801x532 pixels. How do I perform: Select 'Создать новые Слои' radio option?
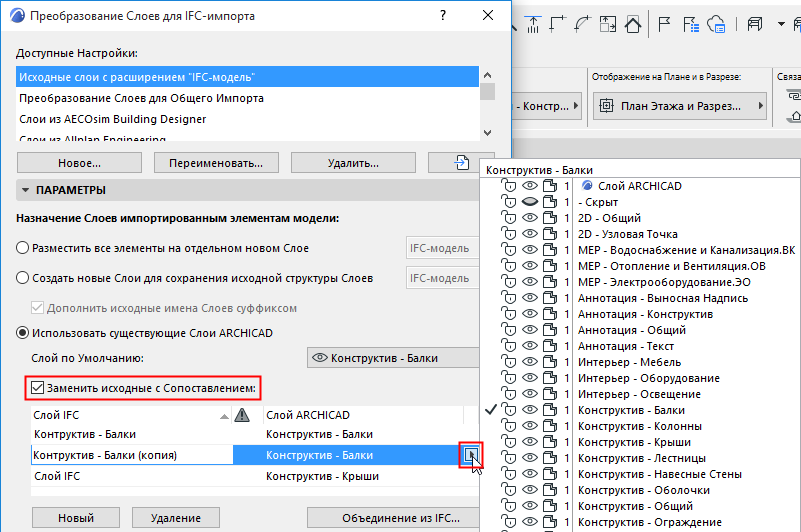click(22, 278)
